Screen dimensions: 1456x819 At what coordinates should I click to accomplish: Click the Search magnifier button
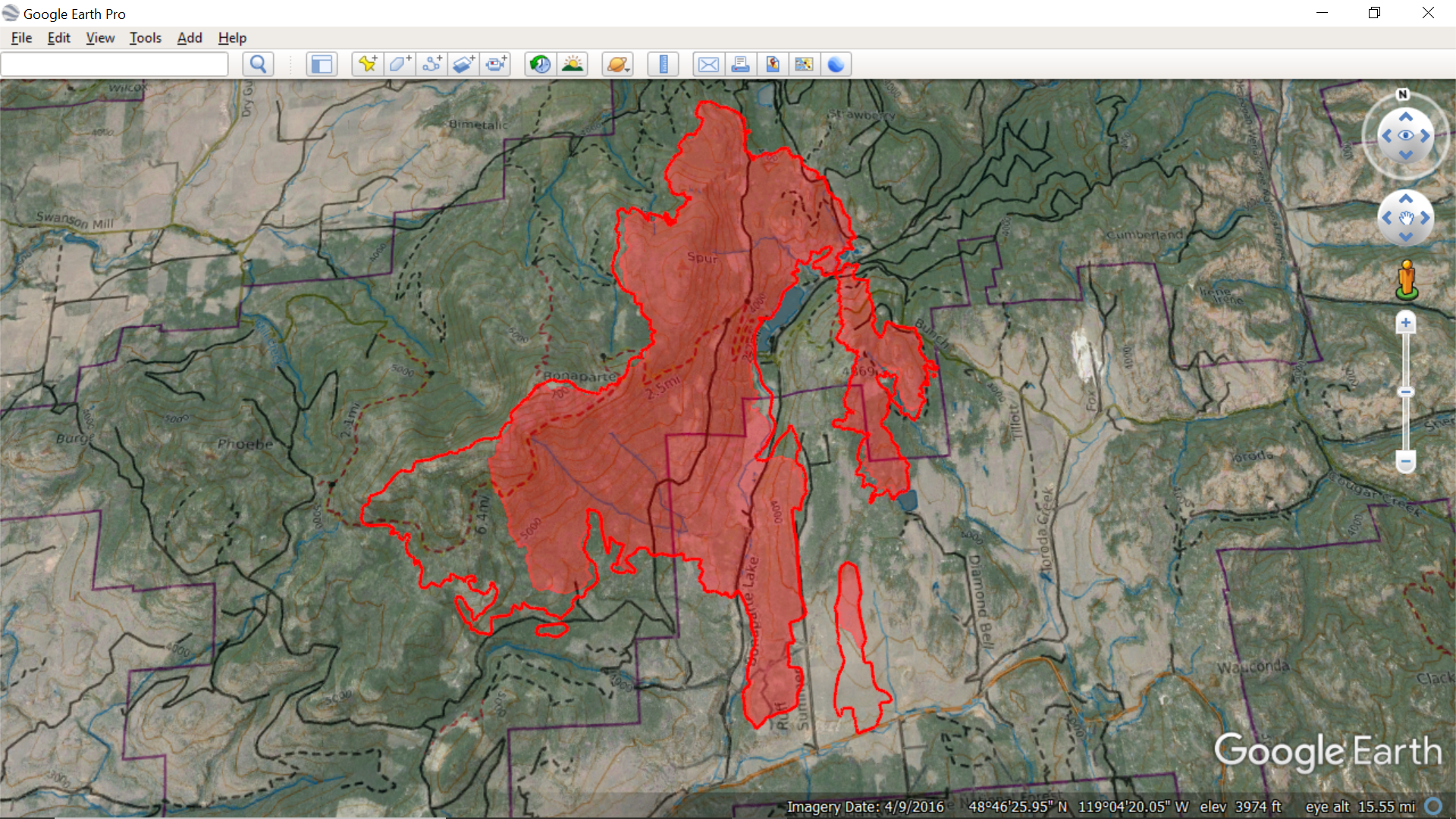[x=258, y=64]
